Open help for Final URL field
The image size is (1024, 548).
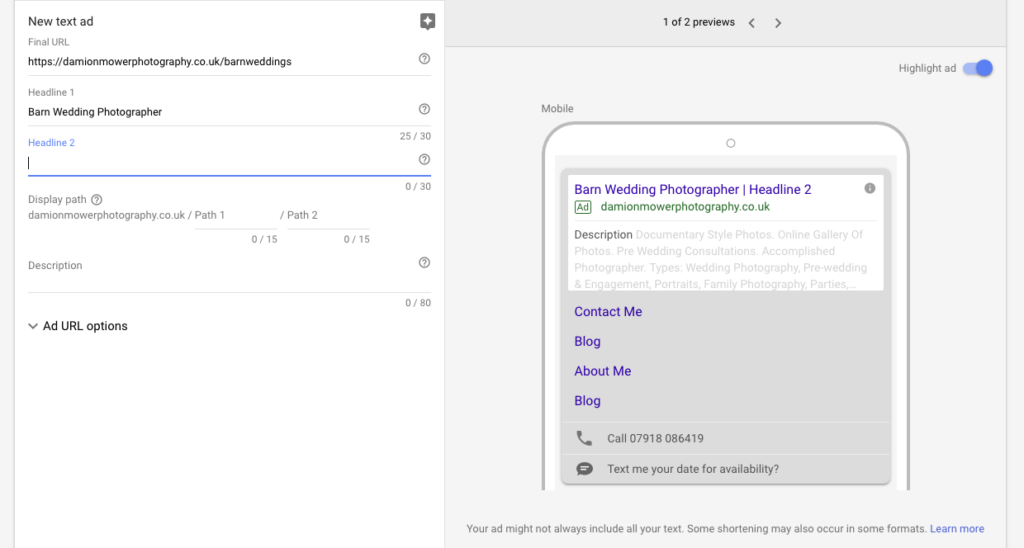(x=424, y=59)
